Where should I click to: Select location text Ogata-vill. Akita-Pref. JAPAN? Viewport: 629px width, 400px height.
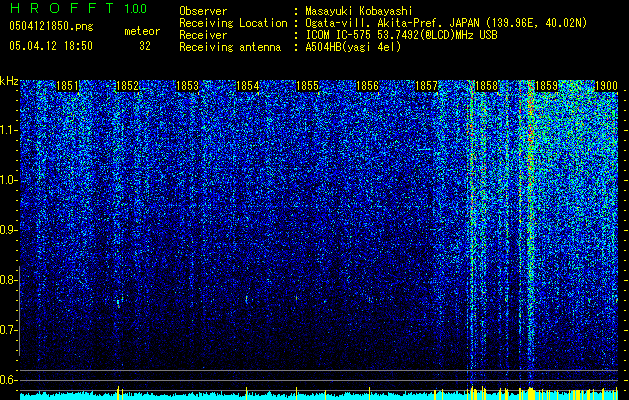pyautogui.click(x=392, y=23)
